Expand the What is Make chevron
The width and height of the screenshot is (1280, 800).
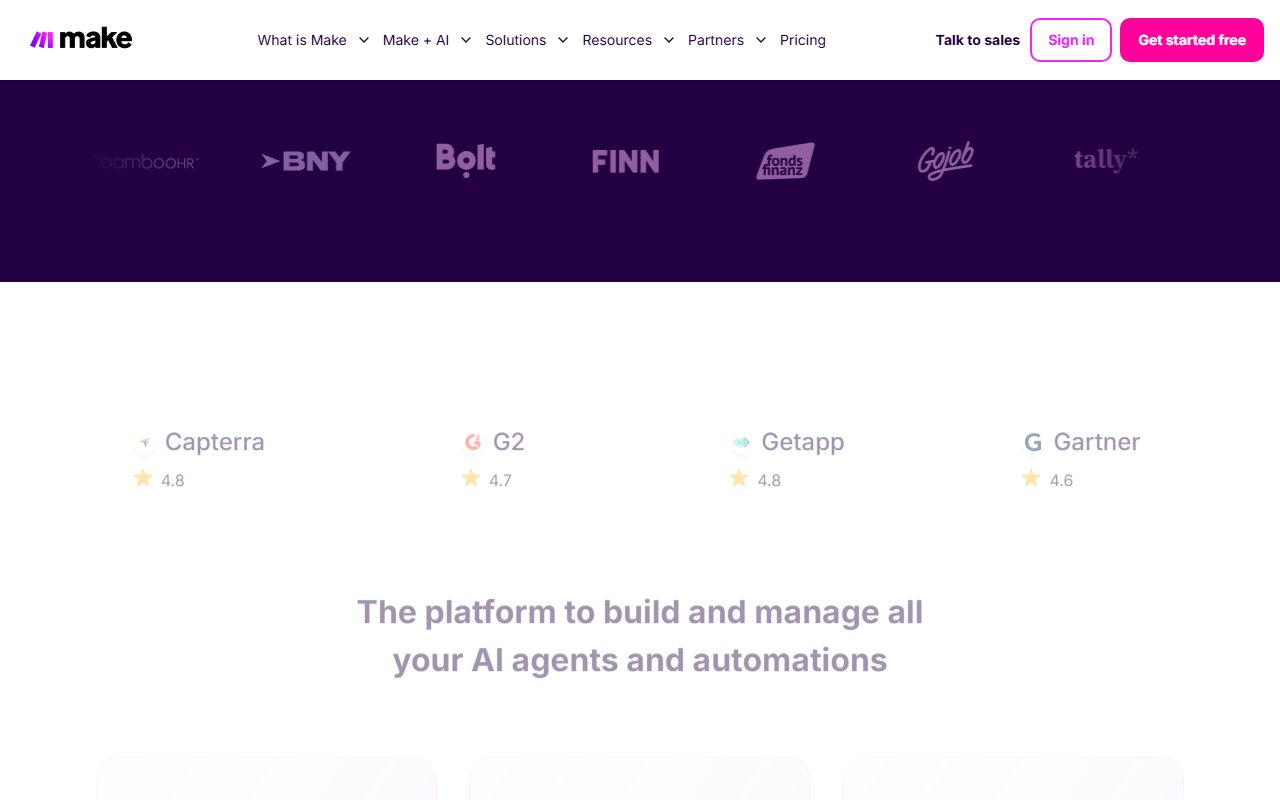pos(363,40)
